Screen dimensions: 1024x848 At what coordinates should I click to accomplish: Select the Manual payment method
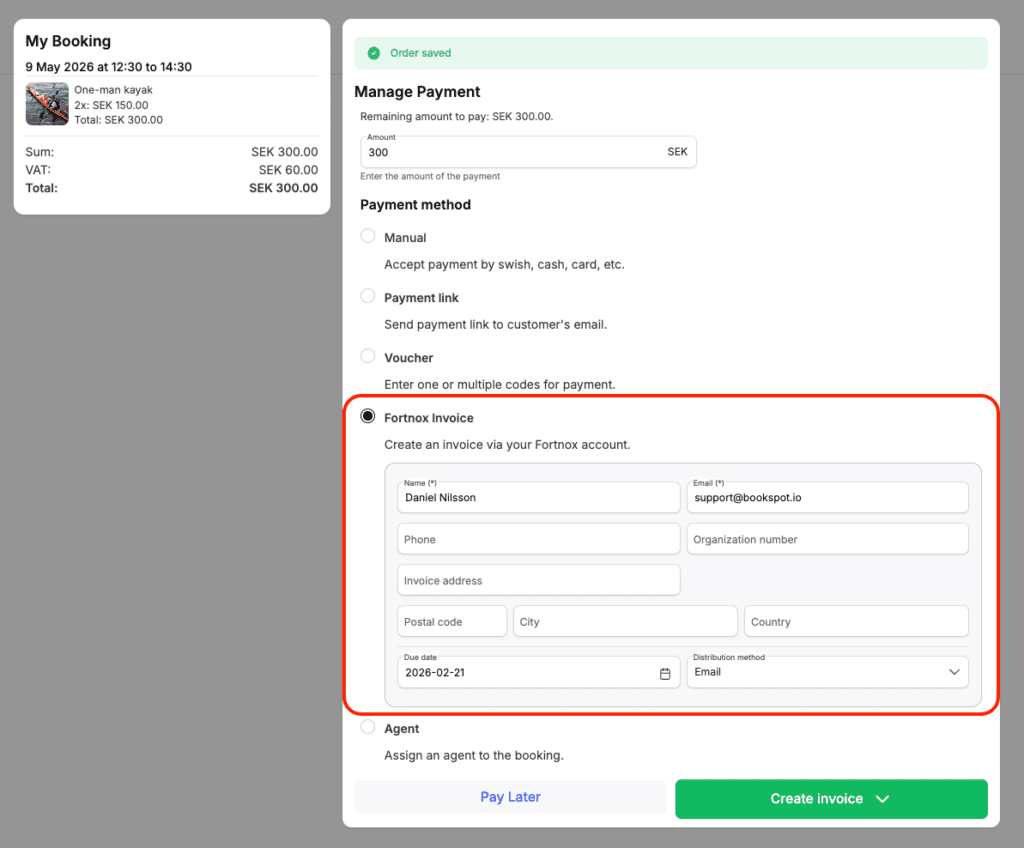pyautogui.click(x=368, y=237)
